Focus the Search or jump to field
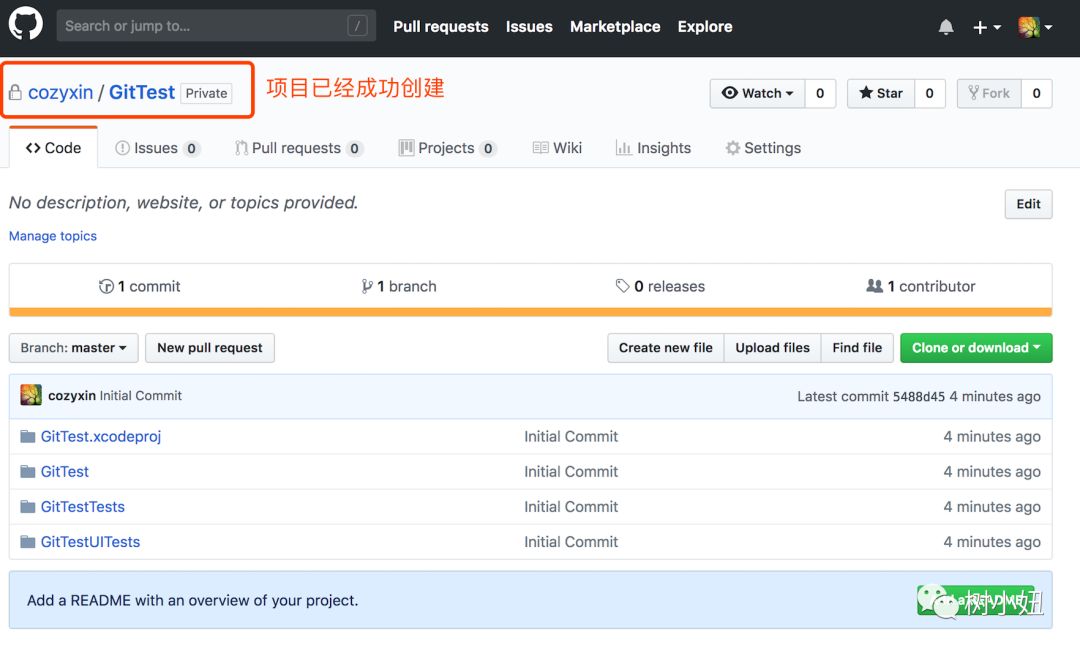The image size is (1080, 651). click(216, 26)
